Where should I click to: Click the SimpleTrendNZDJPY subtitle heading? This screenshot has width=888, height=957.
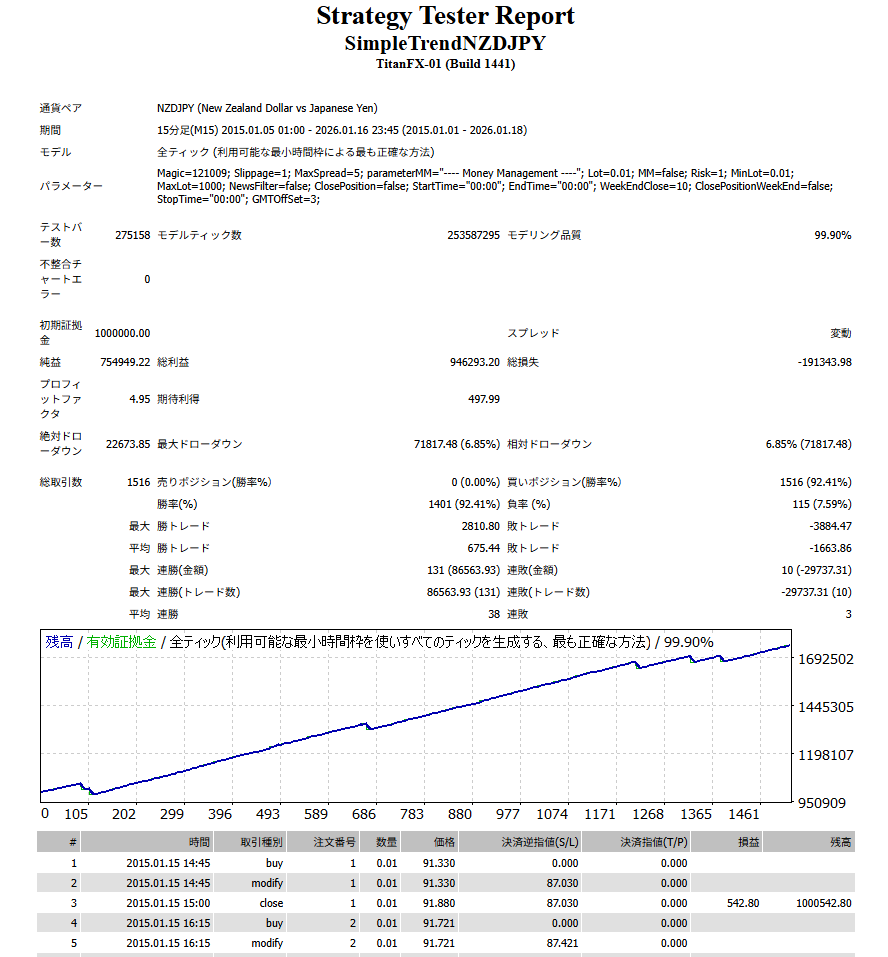click(445, 44)
